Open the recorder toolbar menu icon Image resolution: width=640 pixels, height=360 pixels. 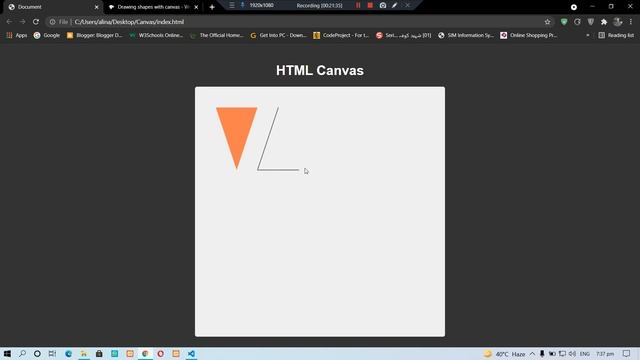(x=232, y=5)
